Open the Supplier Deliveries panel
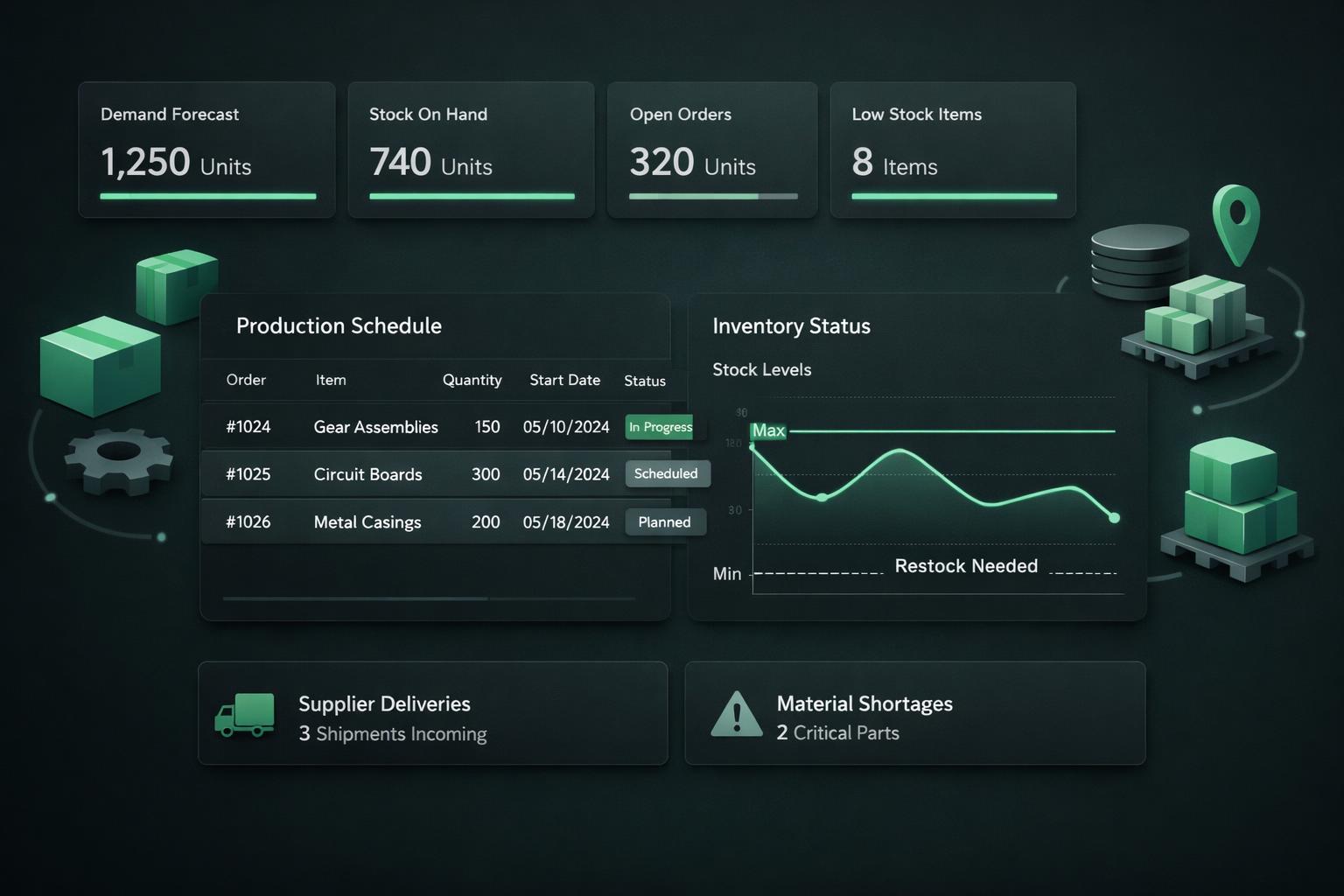1344x896 pixels. click(433, 713)
